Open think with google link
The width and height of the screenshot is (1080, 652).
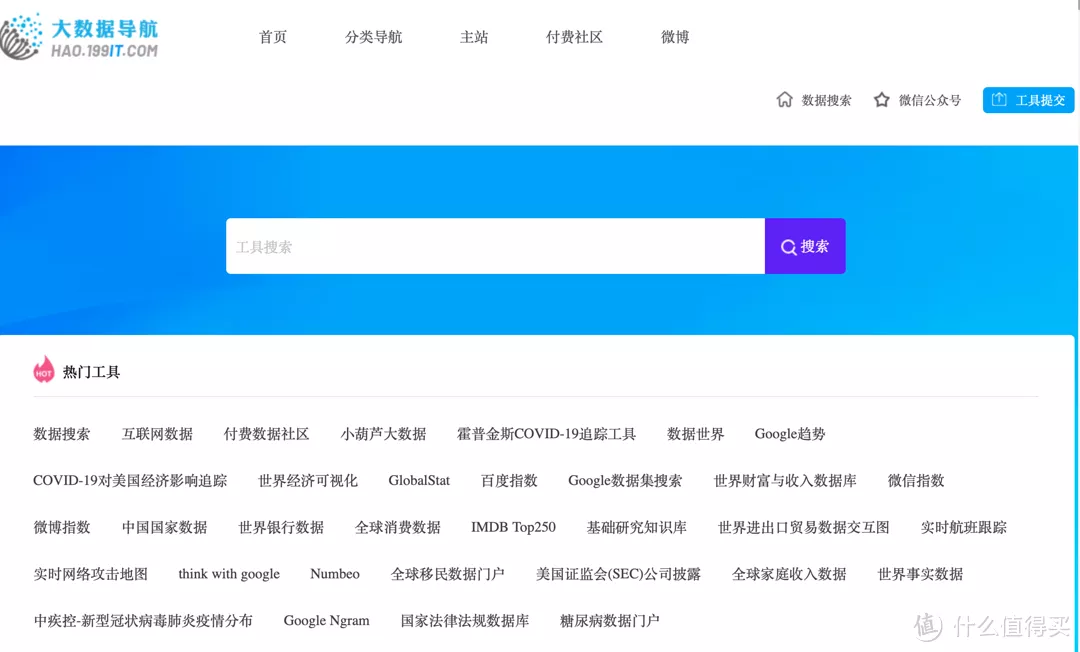point(229,574)
